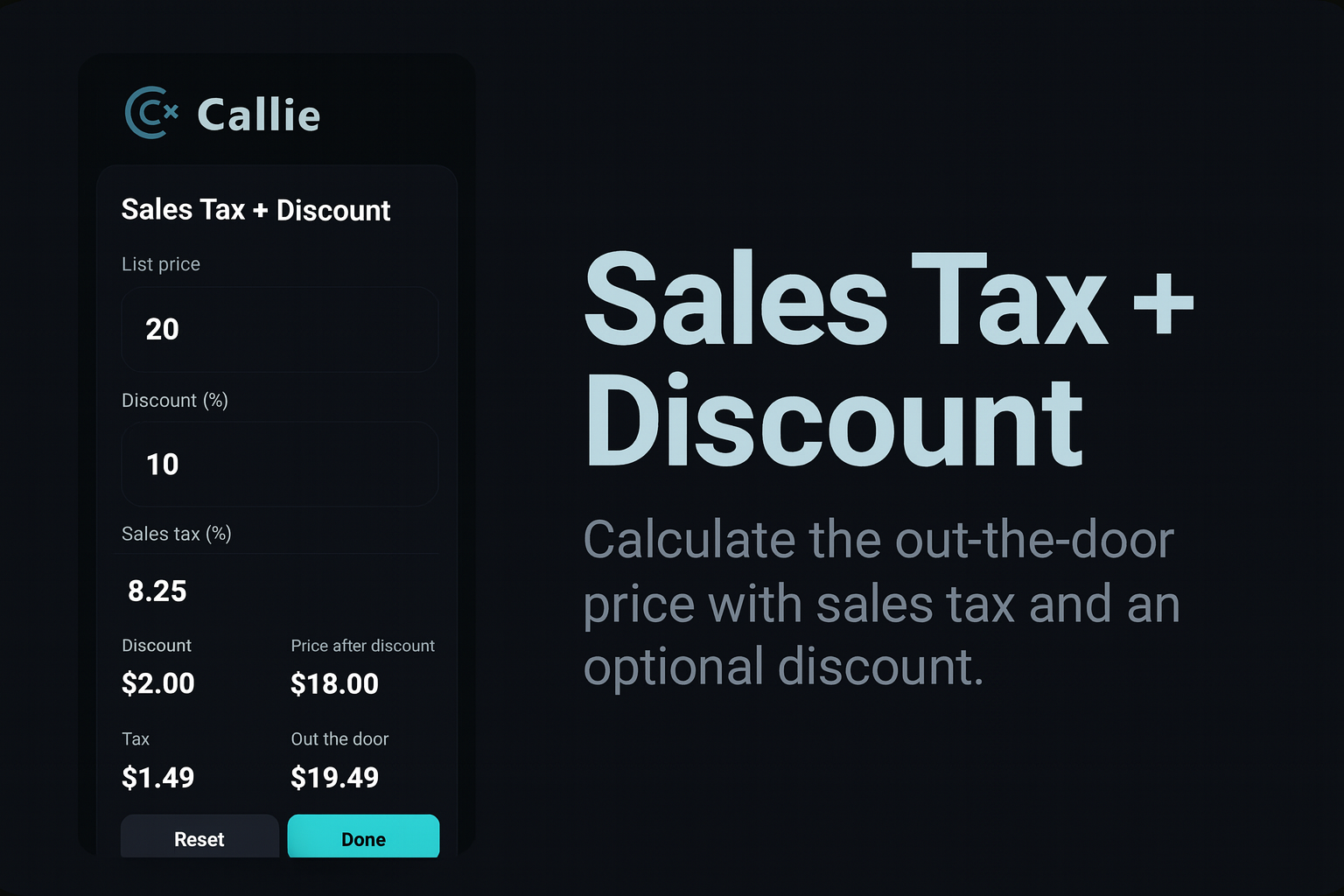Click the Out the door label
Viewport: 1344px width, 896px height.
point(339,738)
